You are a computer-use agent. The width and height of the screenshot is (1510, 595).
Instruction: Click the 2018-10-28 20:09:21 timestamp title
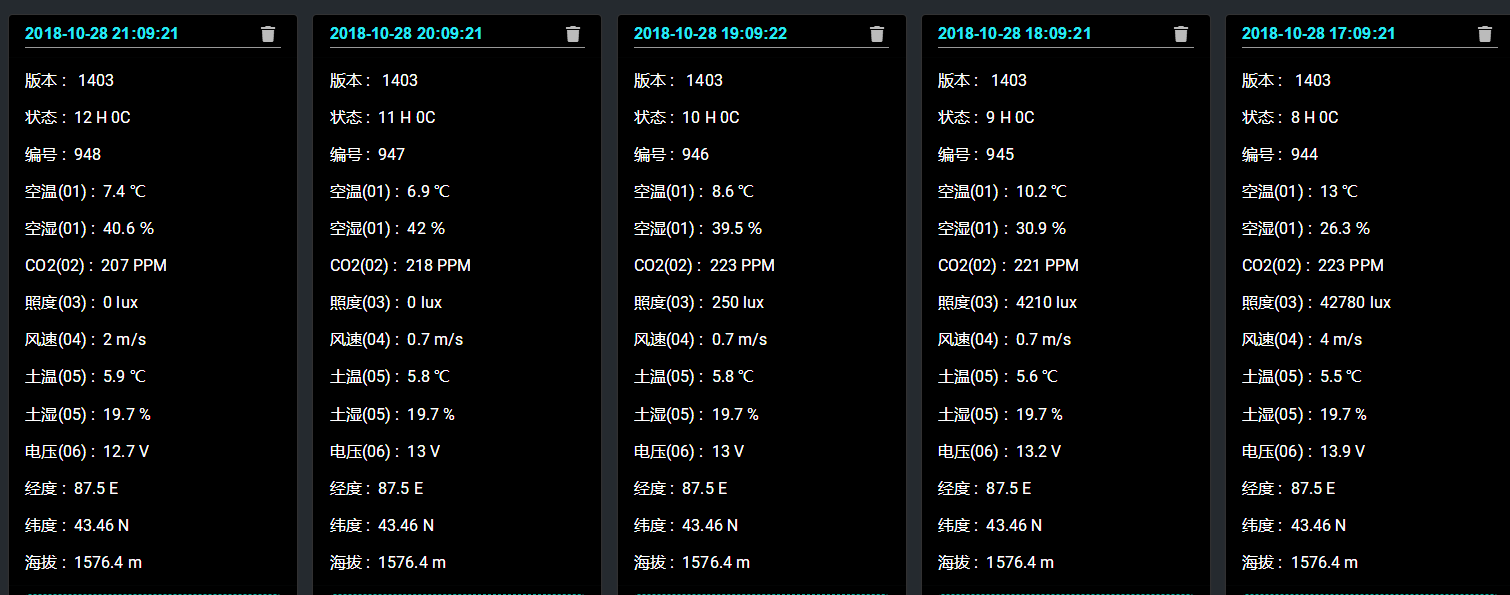pyautogui.click(x=406, y=33)
